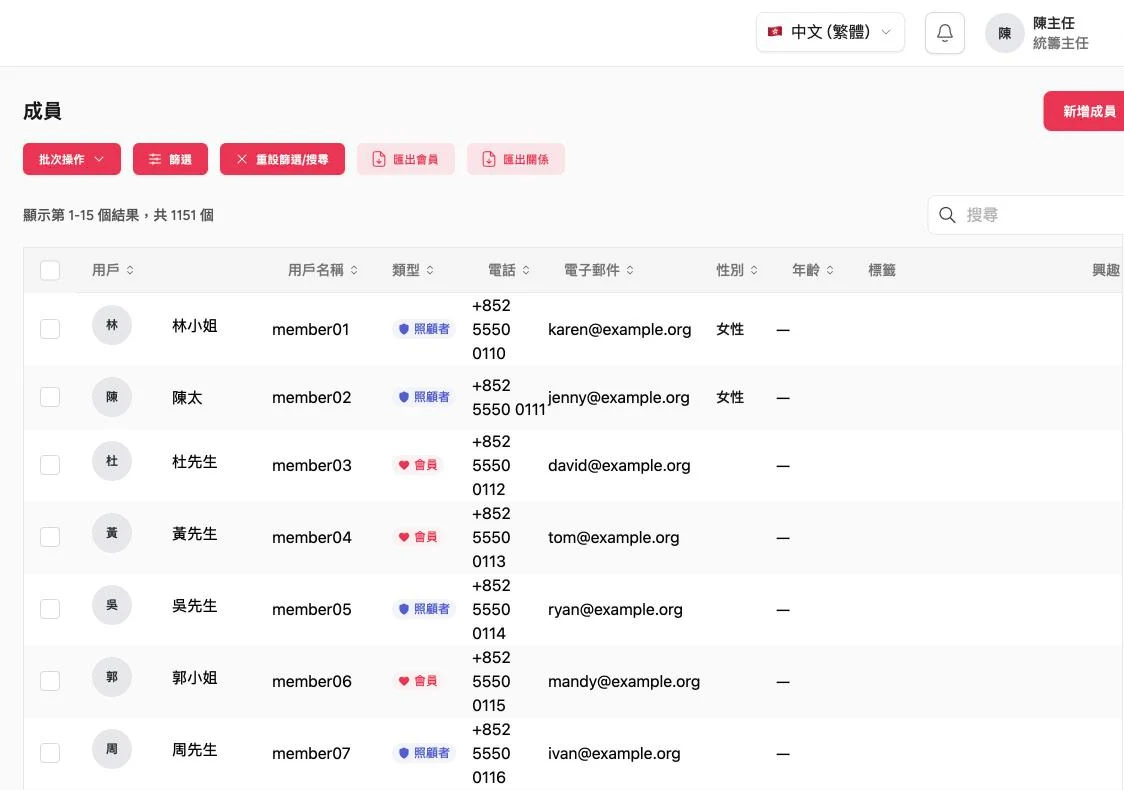Click avatar of 杜先生

112,461
